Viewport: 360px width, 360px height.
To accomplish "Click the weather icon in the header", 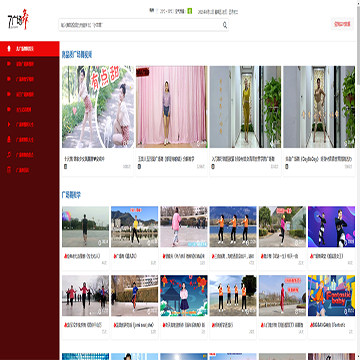I will [x=157, y=11].
